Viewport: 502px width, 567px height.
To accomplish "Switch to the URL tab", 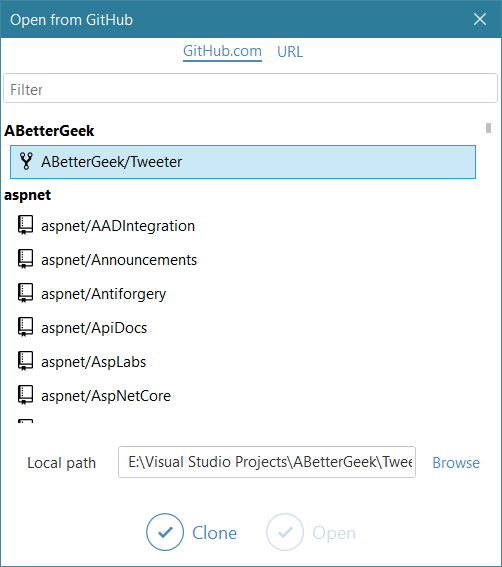I will (290, 52).
